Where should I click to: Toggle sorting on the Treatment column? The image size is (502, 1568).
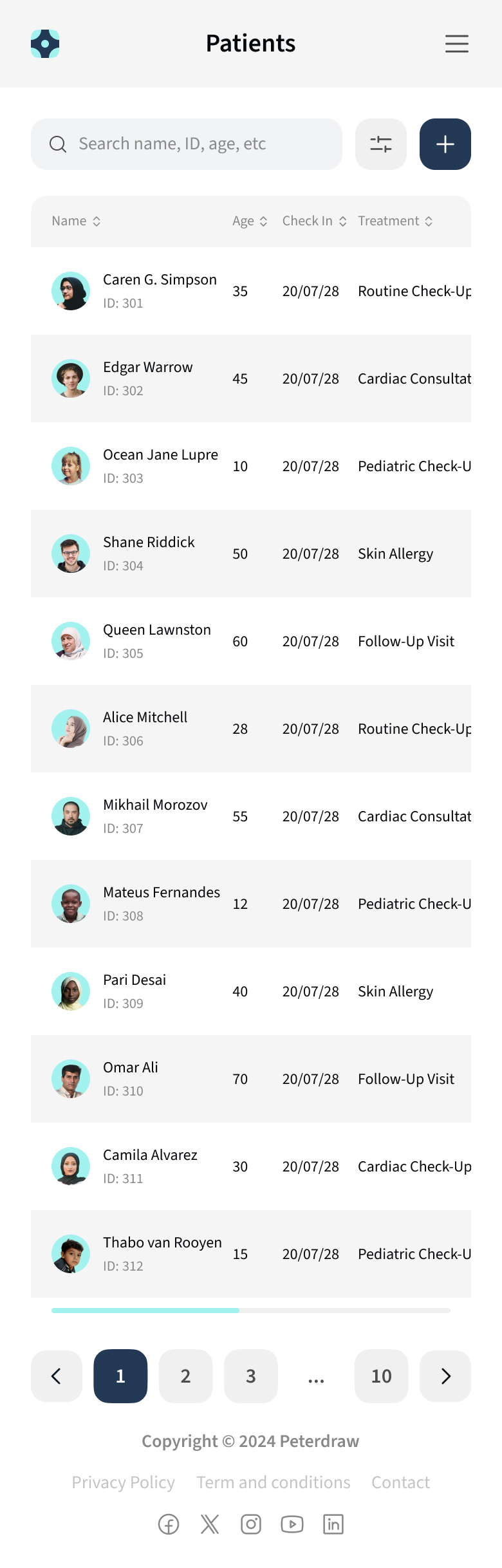tap(428, 221)
